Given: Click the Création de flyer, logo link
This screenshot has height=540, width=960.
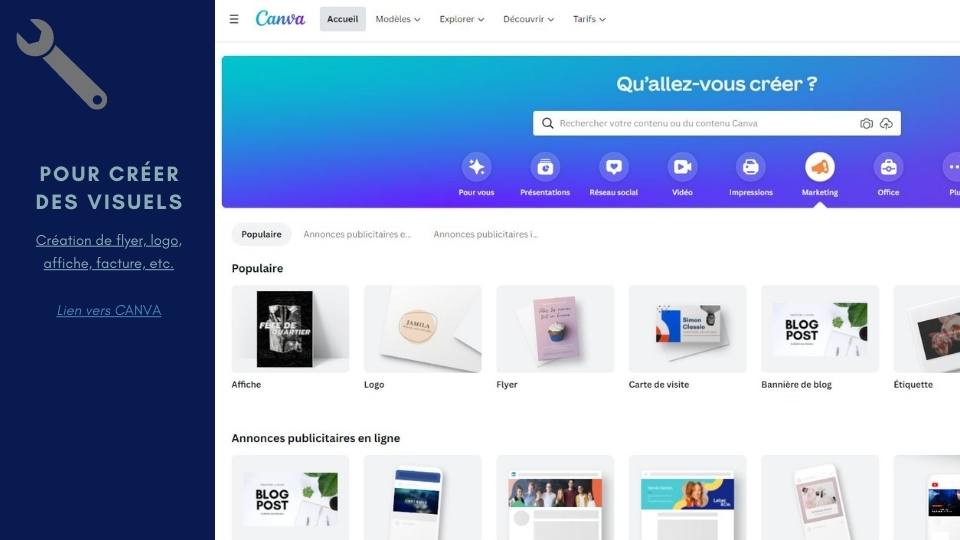Looking at the screenshot, I should (x=109, y=241).
